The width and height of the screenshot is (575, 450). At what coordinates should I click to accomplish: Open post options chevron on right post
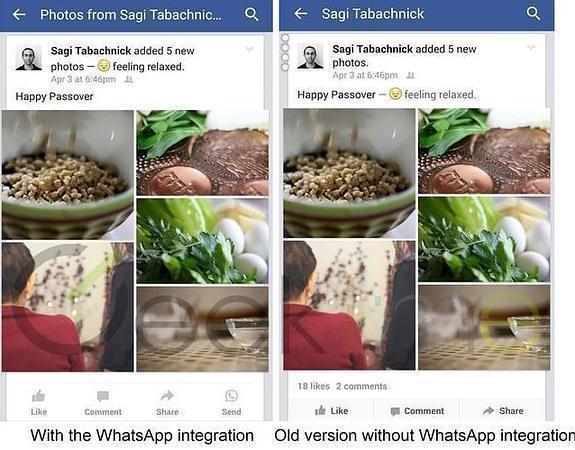click(x=531, y=47)
